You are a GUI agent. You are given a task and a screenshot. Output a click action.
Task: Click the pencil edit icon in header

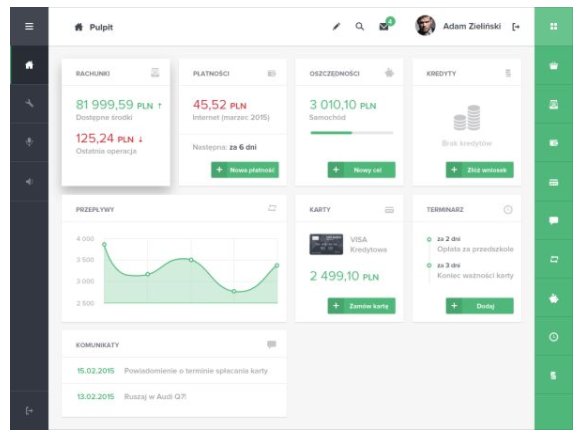tap(336, 27)
